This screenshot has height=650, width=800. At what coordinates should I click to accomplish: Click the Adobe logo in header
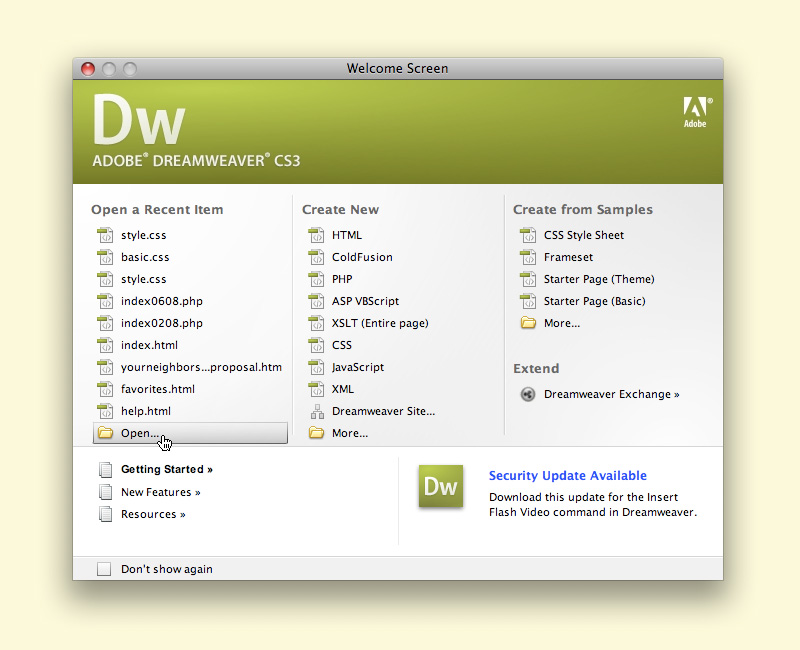point(695,112)
